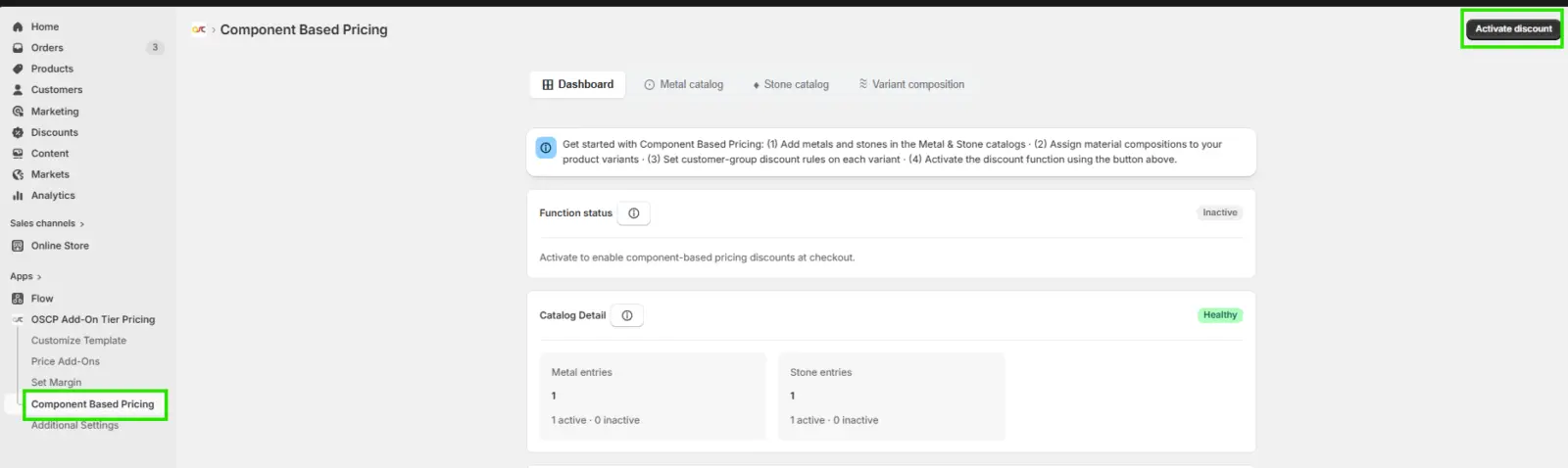Screen dimensions: 1568x468
Task: Click the Content icon in sidebar
Action: (x=18, y=154)
